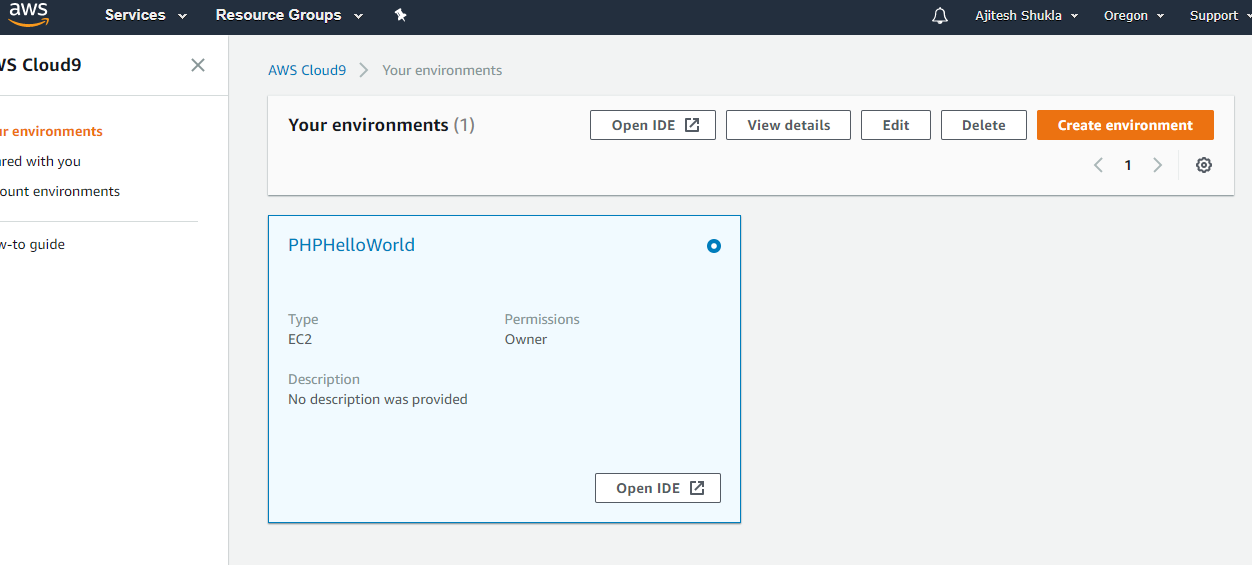Click the pin shortcut icon in header
Screen dimensions: 1252x565
(401, 15)
